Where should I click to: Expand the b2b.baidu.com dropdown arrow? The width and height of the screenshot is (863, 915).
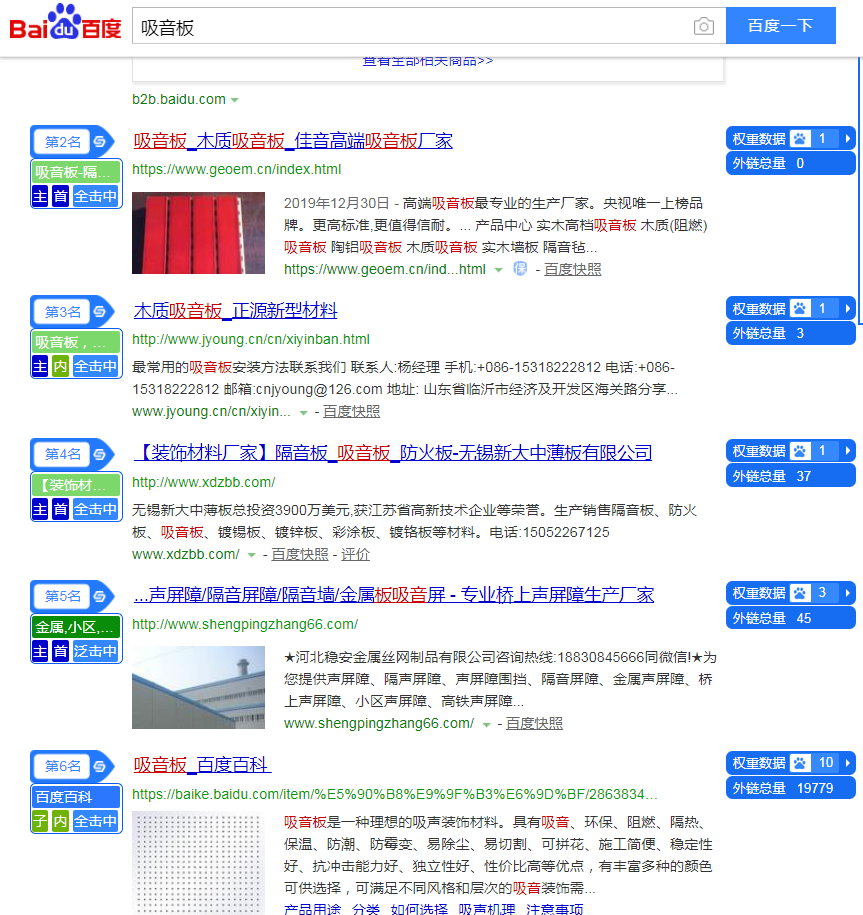tap(235, 100)
